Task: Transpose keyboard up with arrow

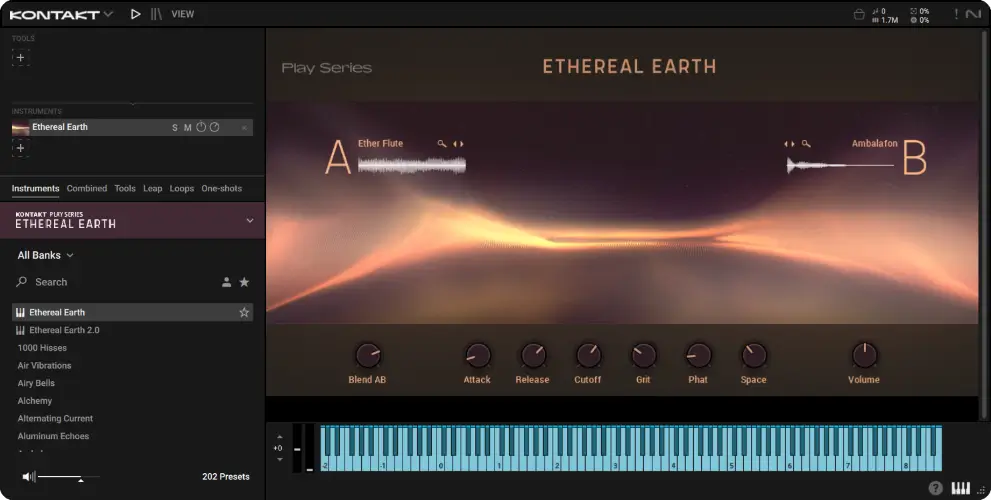Action: (x=279, y=437)
